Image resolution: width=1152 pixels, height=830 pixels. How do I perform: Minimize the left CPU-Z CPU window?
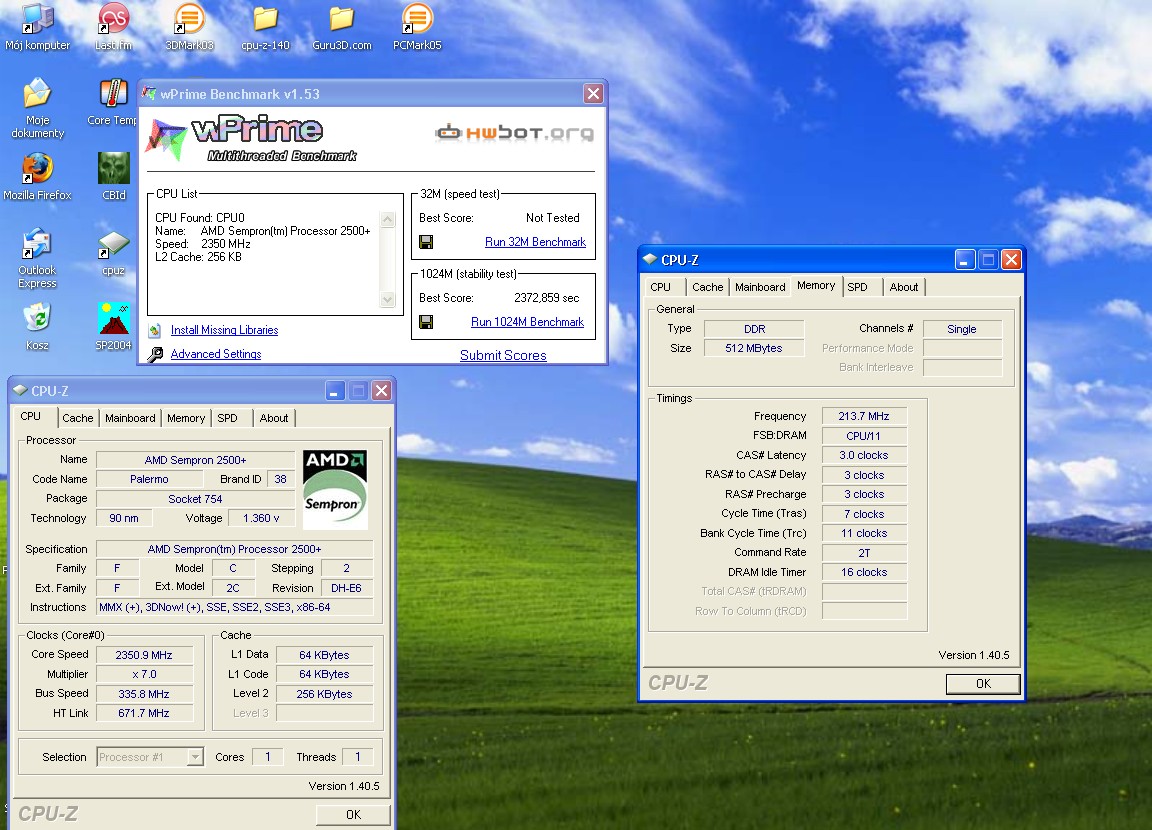334,390
